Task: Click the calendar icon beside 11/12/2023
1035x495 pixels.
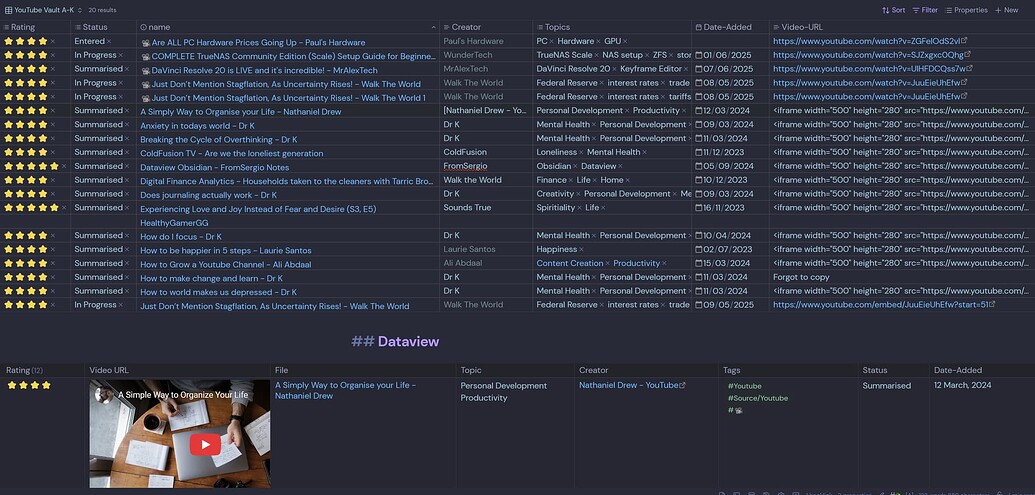Action: tap(698, 152)
